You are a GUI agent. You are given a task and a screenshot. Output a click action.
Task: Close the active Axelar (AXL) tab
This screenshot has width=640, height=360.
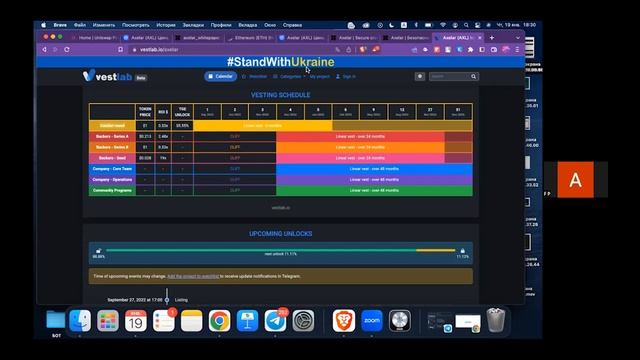480,38
